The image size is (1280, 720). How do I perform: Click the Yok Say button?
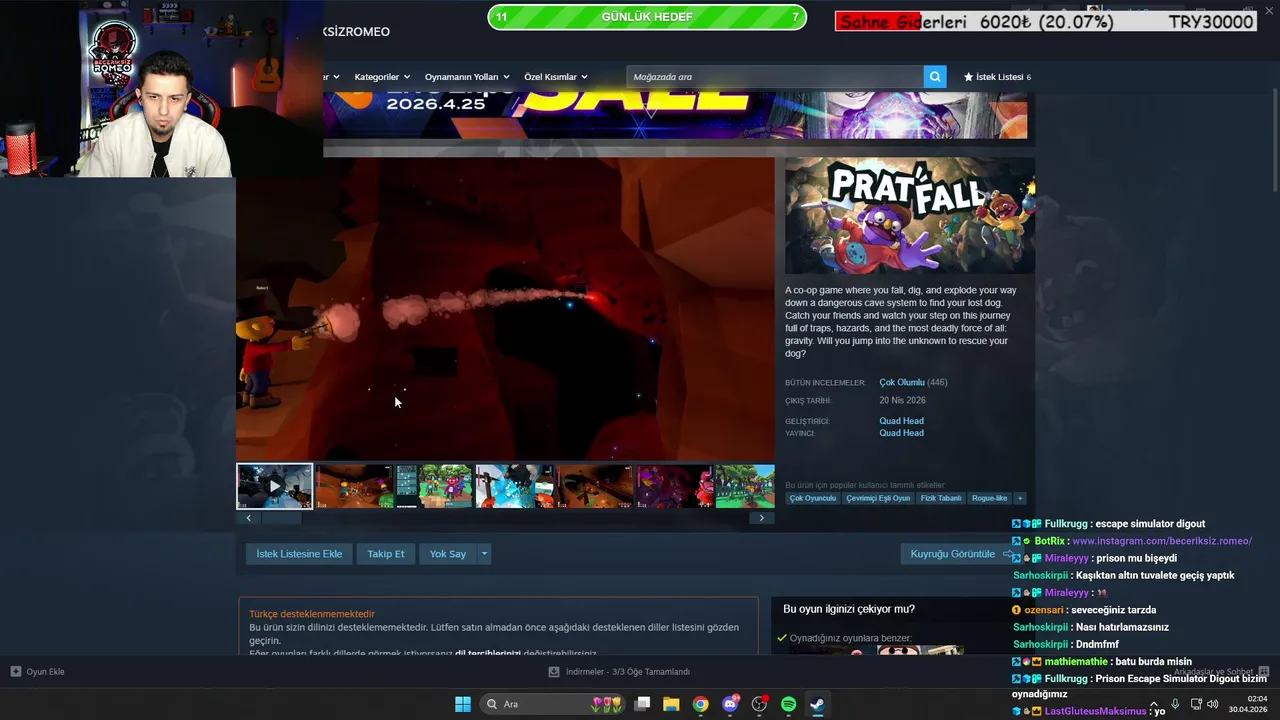[x=448, y=554]
